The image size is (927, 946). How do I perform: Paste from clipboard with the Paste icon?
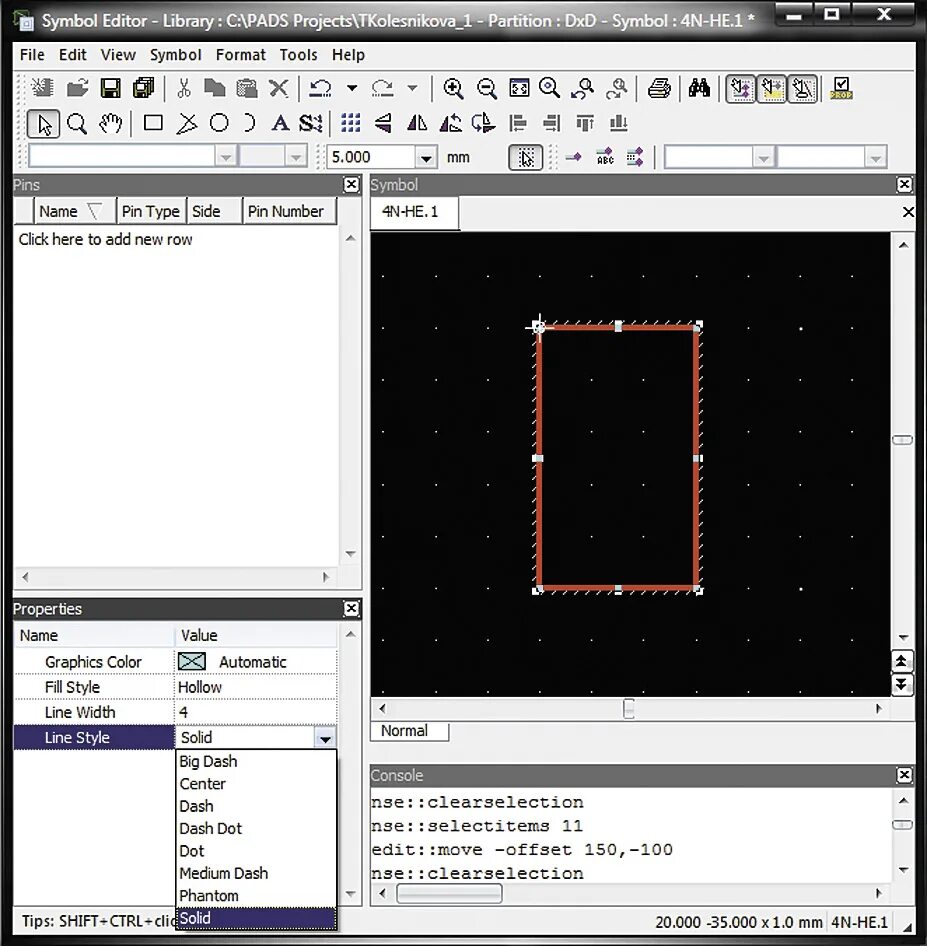pos(247,88)
